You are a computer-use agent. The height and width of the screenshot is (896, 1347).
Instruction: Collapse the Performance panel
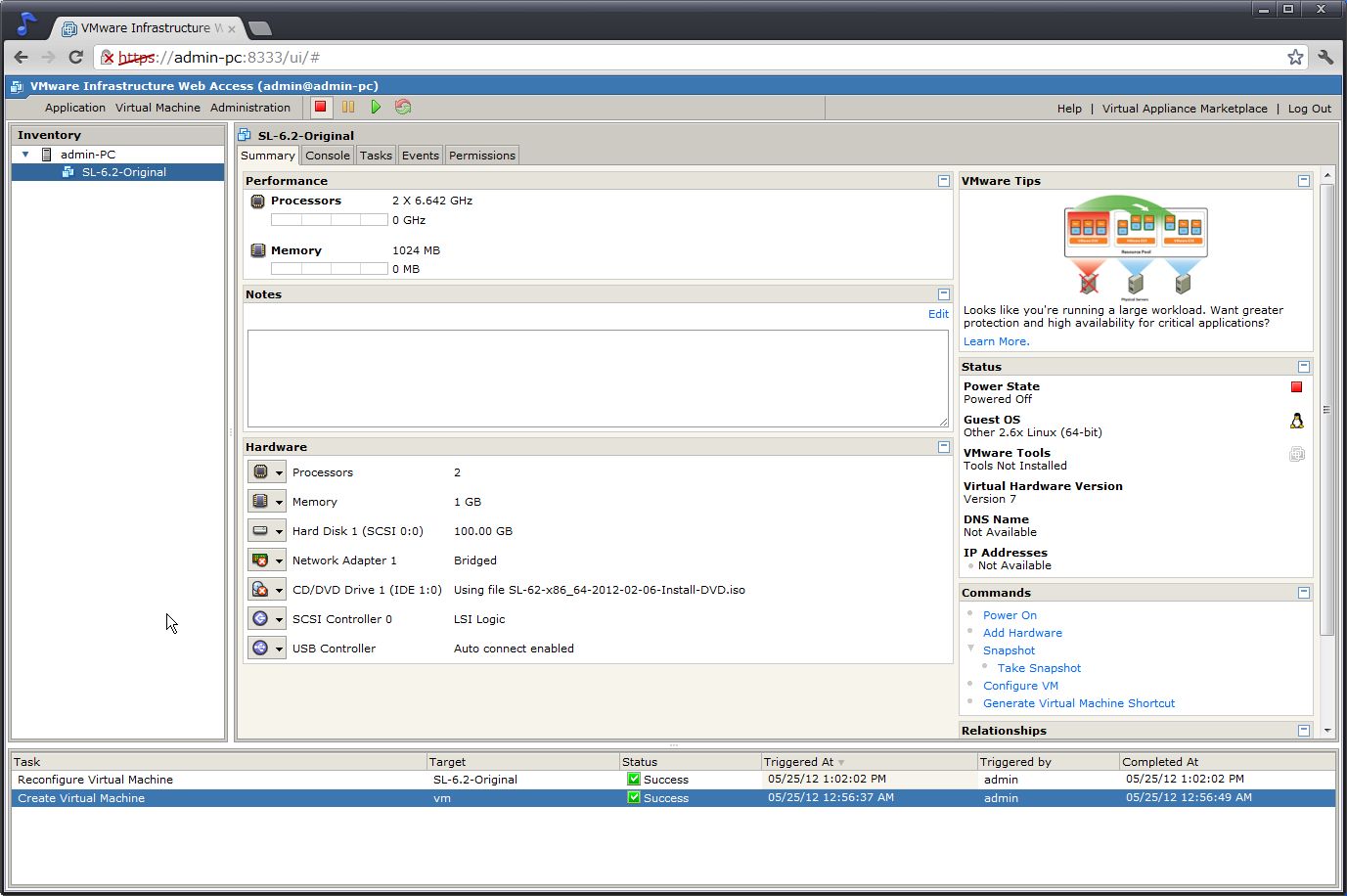[x=944, y=181]
